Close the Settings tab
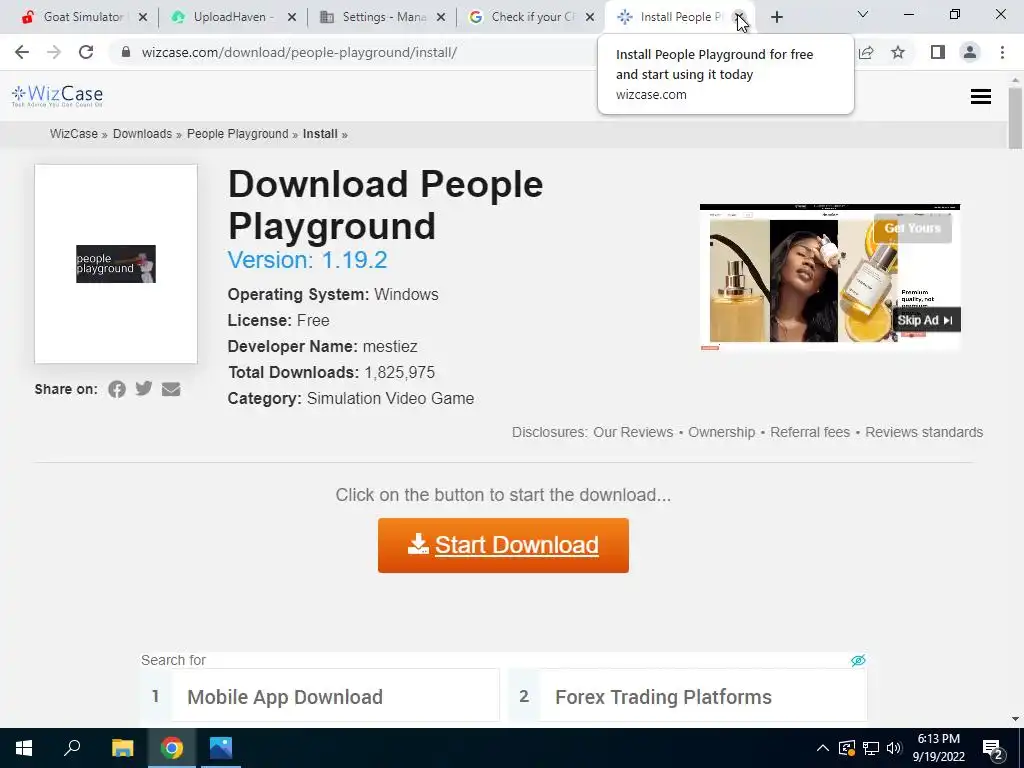 point(441,17)
